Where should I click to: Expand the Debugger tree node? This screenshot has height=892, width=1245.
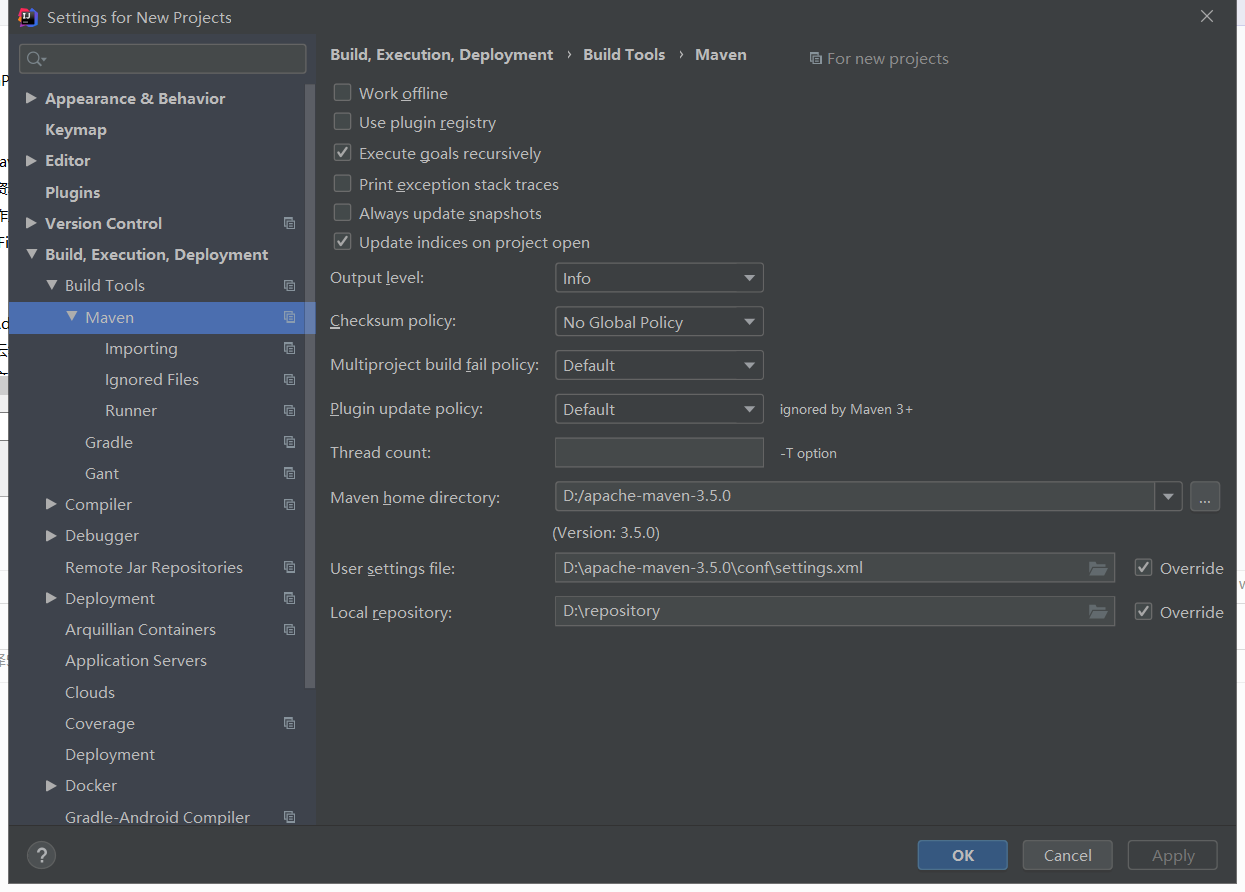51,535
